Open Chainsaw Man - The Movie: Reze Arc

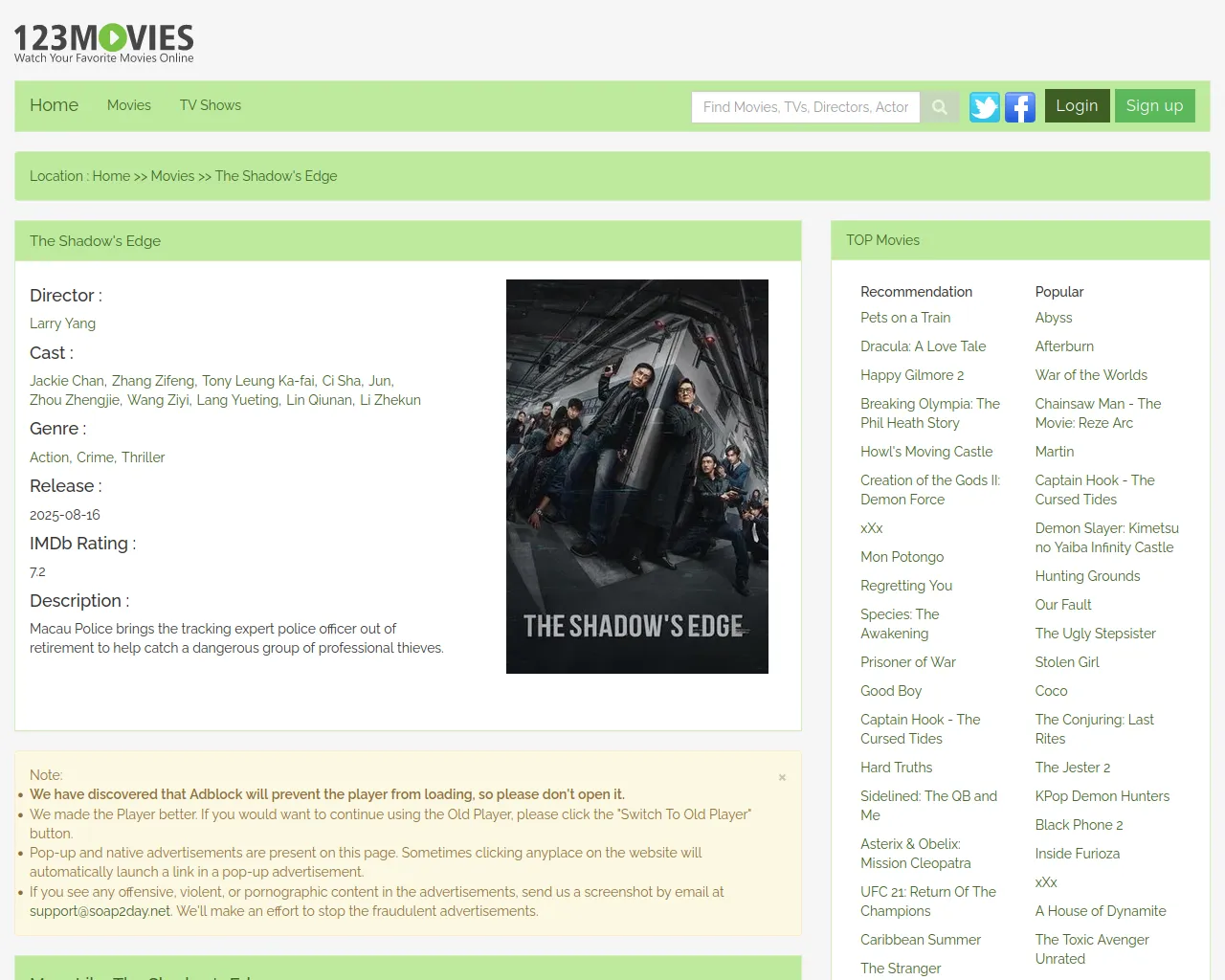point(1099,413)
